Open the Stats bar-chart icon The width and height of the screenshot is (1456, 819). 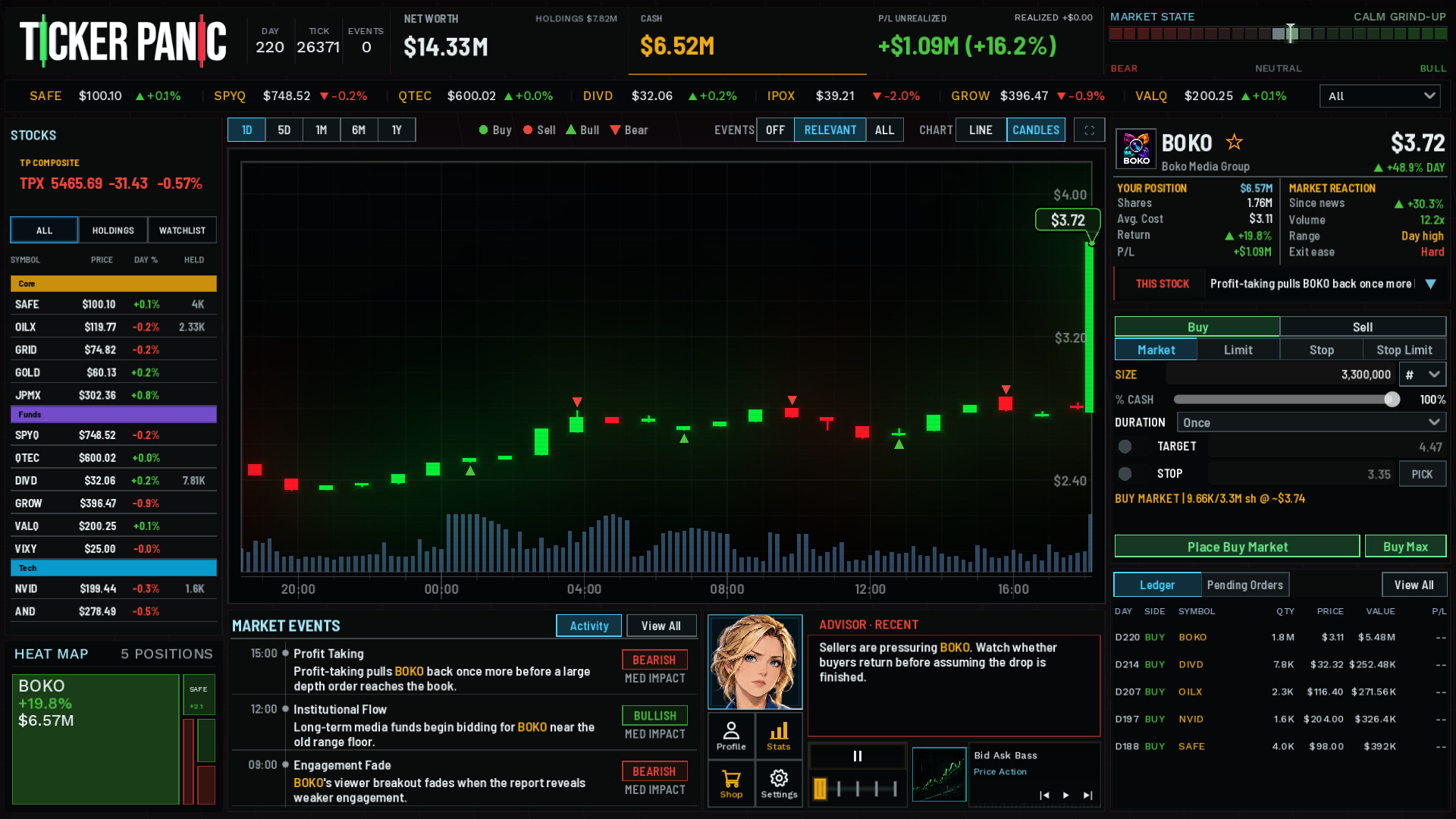pos(779,736)
